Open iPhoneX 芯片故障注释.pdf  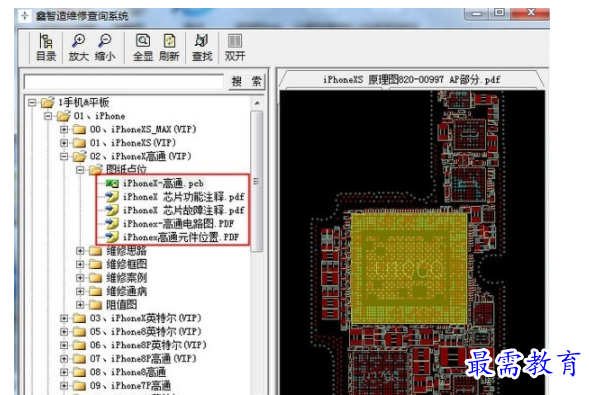point(184,210)
